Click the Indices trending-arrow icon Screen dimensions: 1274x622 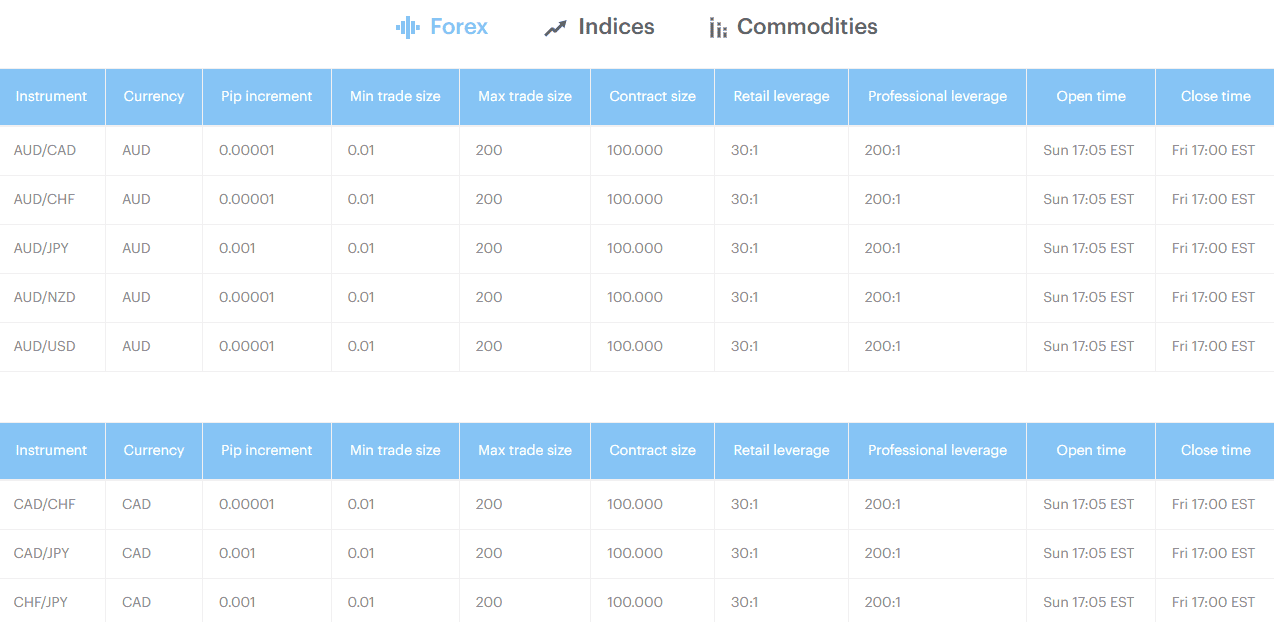(554, 26)
